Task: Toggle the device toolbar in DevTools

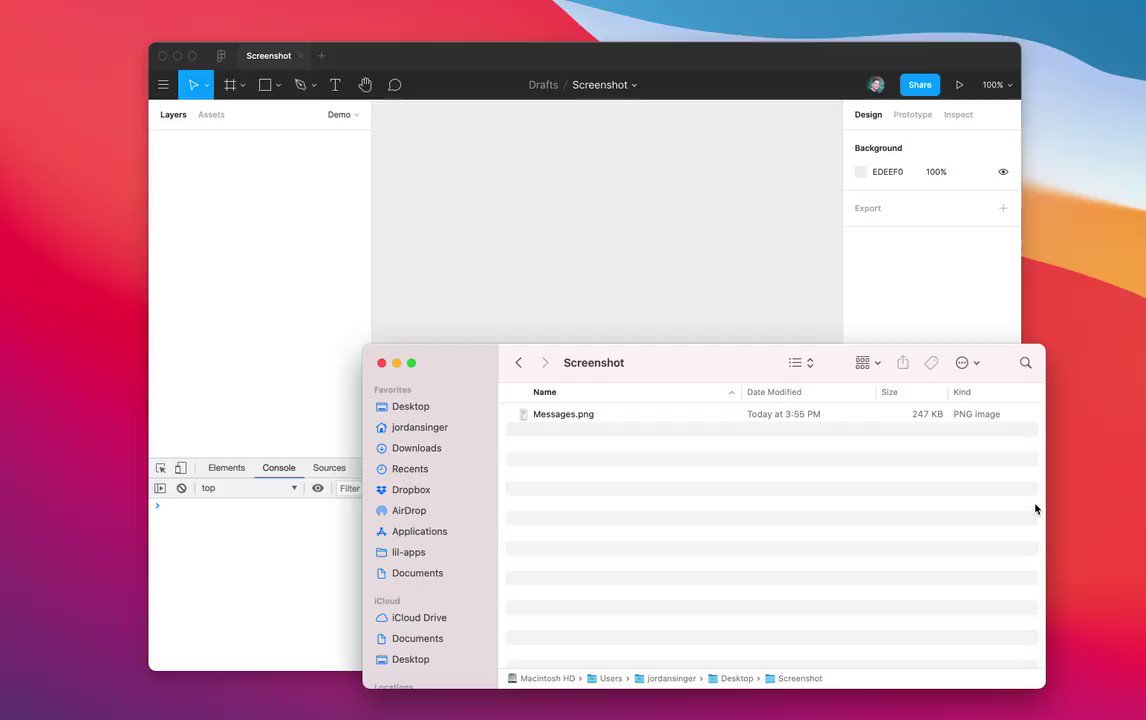Action: tap(181, 468)
